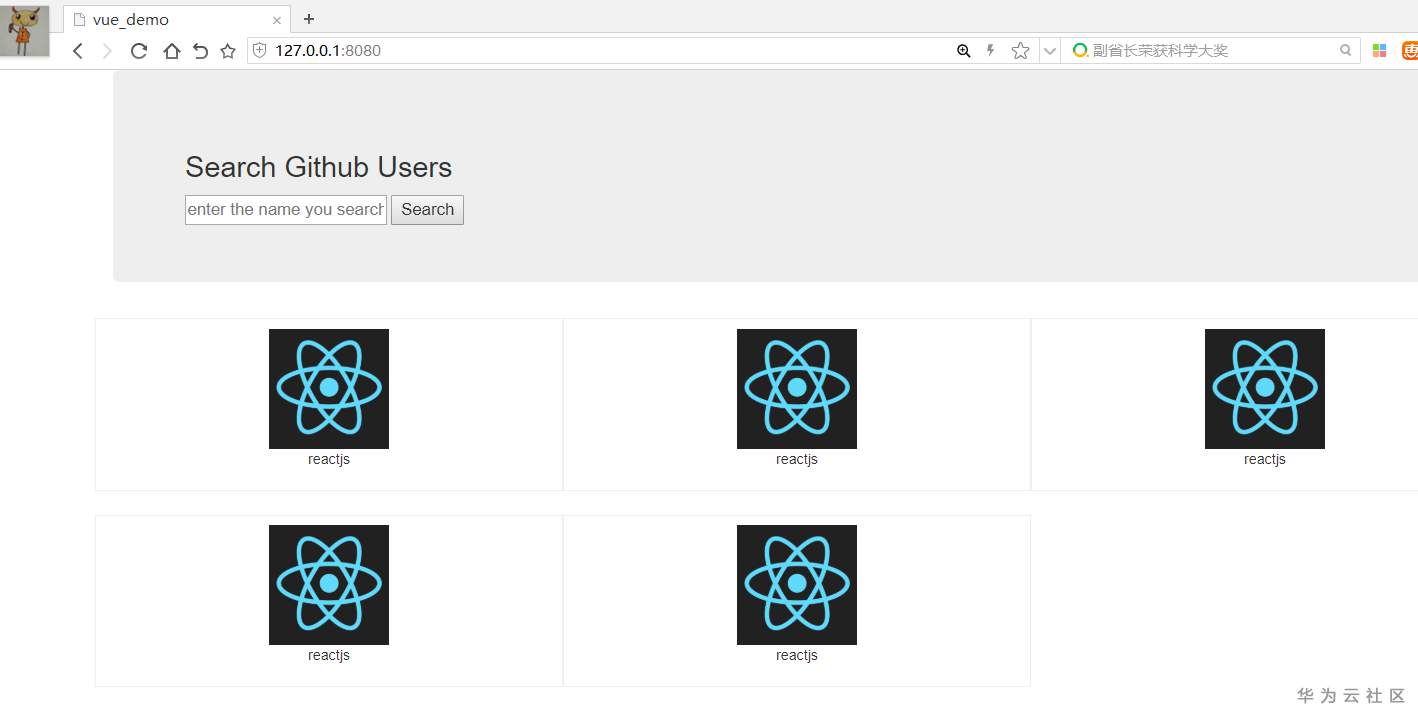Open the first React logo in the bottom row

coord(329,585)
